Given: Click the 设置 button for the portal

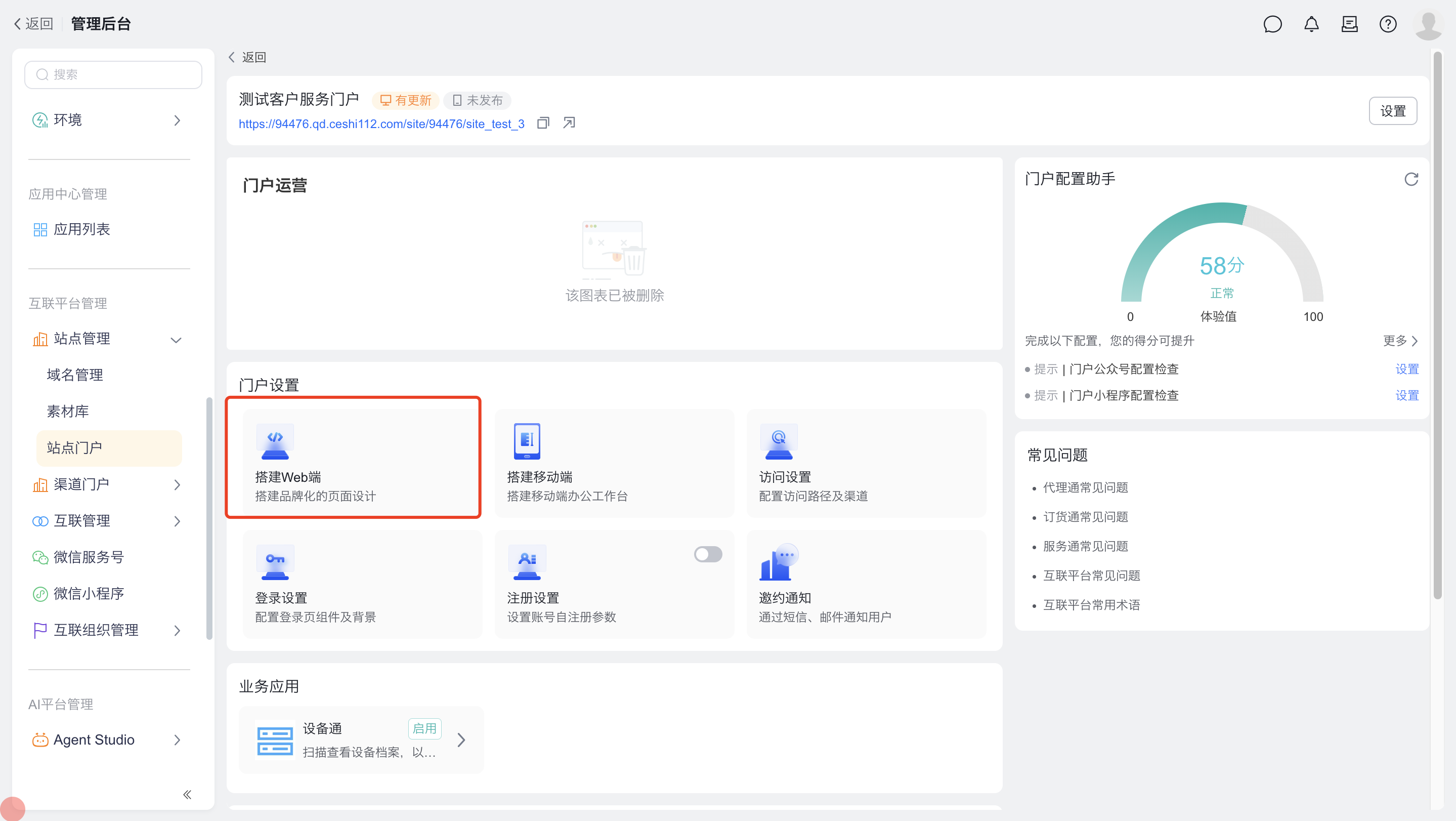Looking at the screenshot, I should click(x=1392, y=111).
